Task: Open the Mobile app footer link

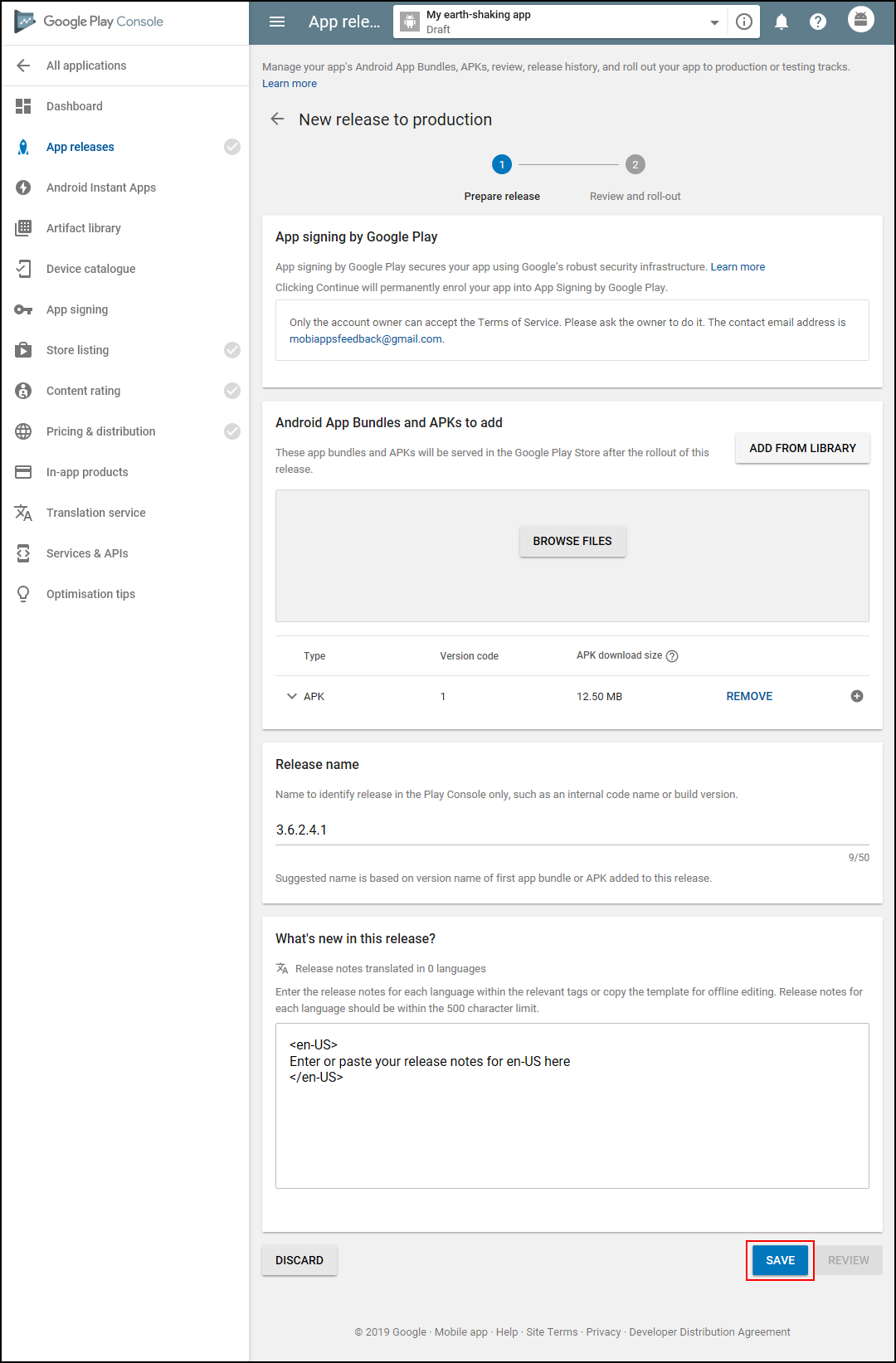Action: (x=461, y=1332)
